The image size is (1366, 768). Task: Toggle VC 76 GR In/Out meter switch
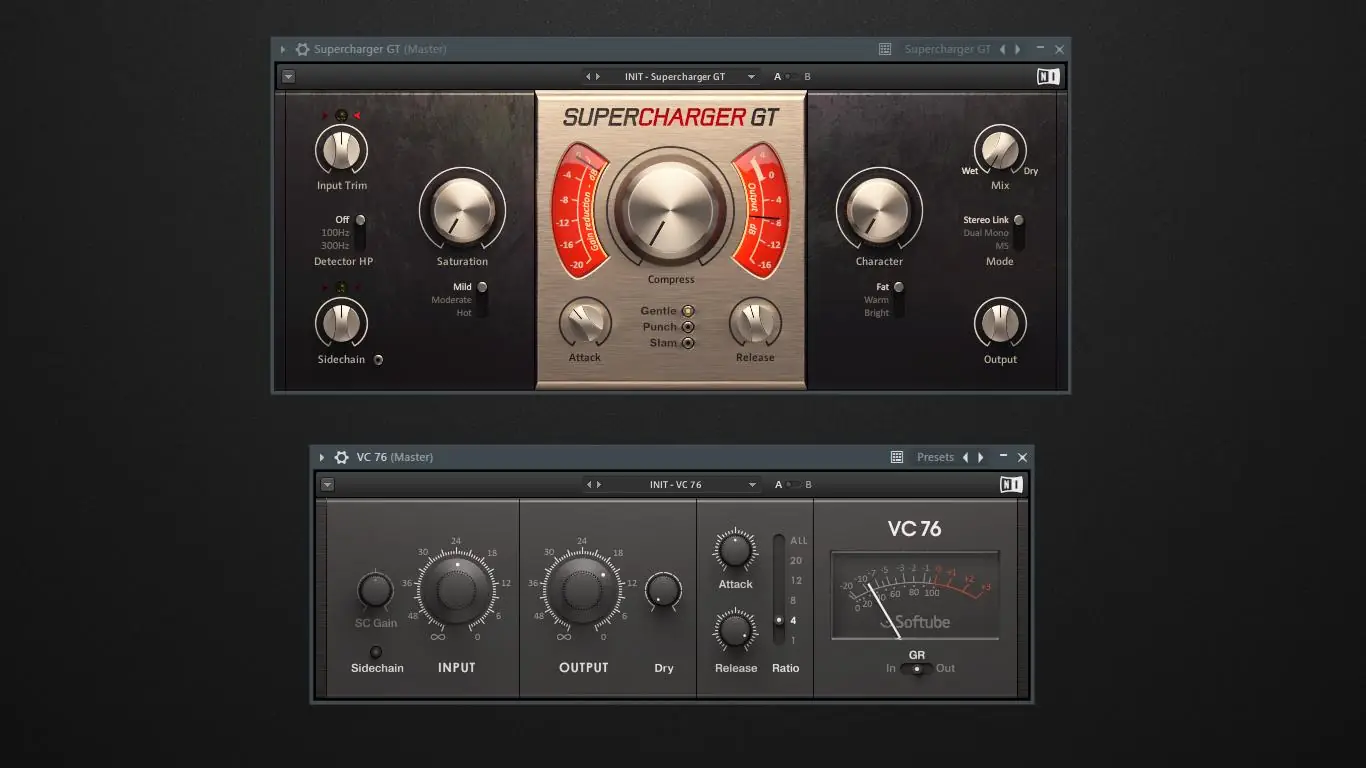tap(916, 668)
